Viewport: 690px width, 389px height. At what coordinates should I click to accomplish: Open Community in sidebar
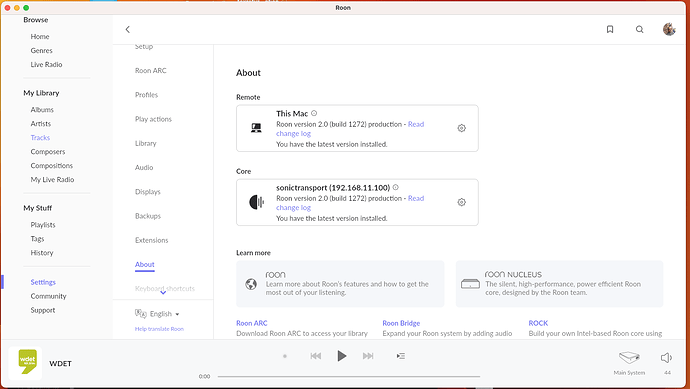pyautogui.click(x=48, y=296)
